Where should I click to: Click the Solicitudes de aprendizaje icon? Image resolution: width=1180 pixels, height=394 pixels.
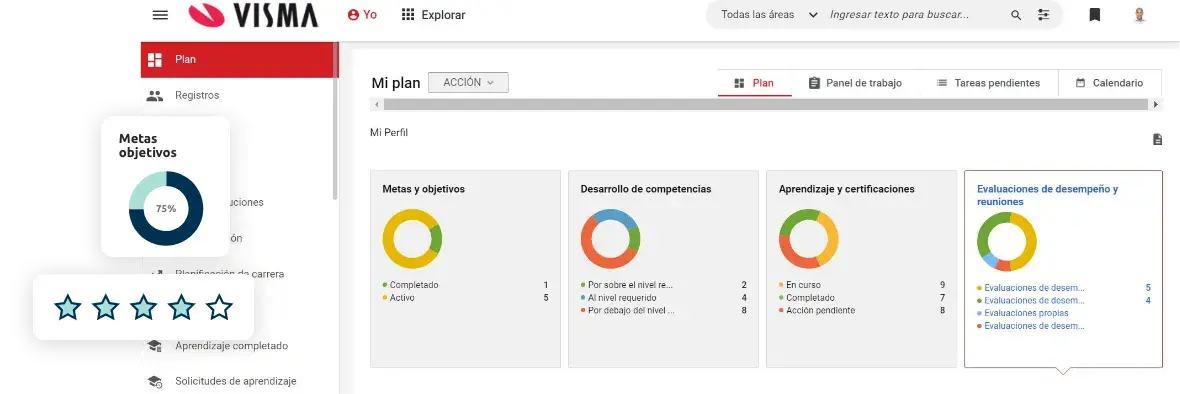click(x=154, y=381)
